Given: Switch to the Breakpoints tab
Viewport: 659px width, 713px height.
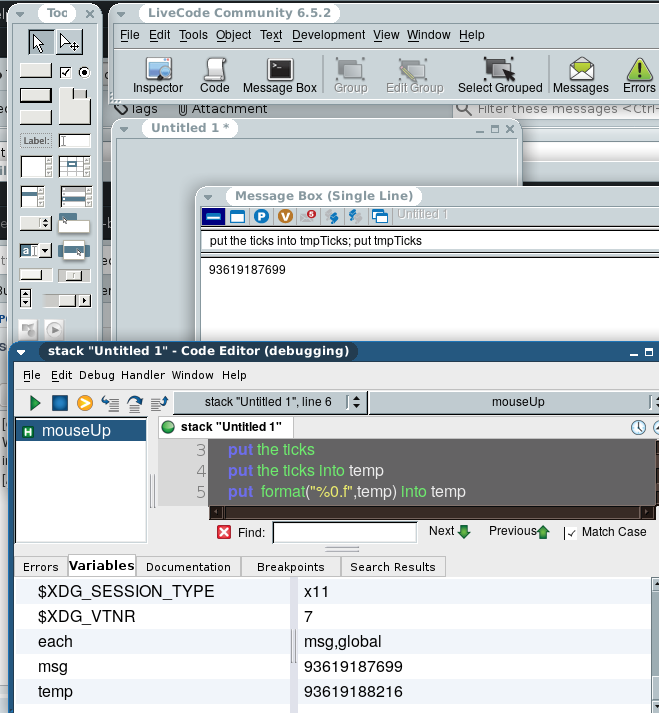Looking at the screenshot, I should pyautogui.click(x=290, y=567).
